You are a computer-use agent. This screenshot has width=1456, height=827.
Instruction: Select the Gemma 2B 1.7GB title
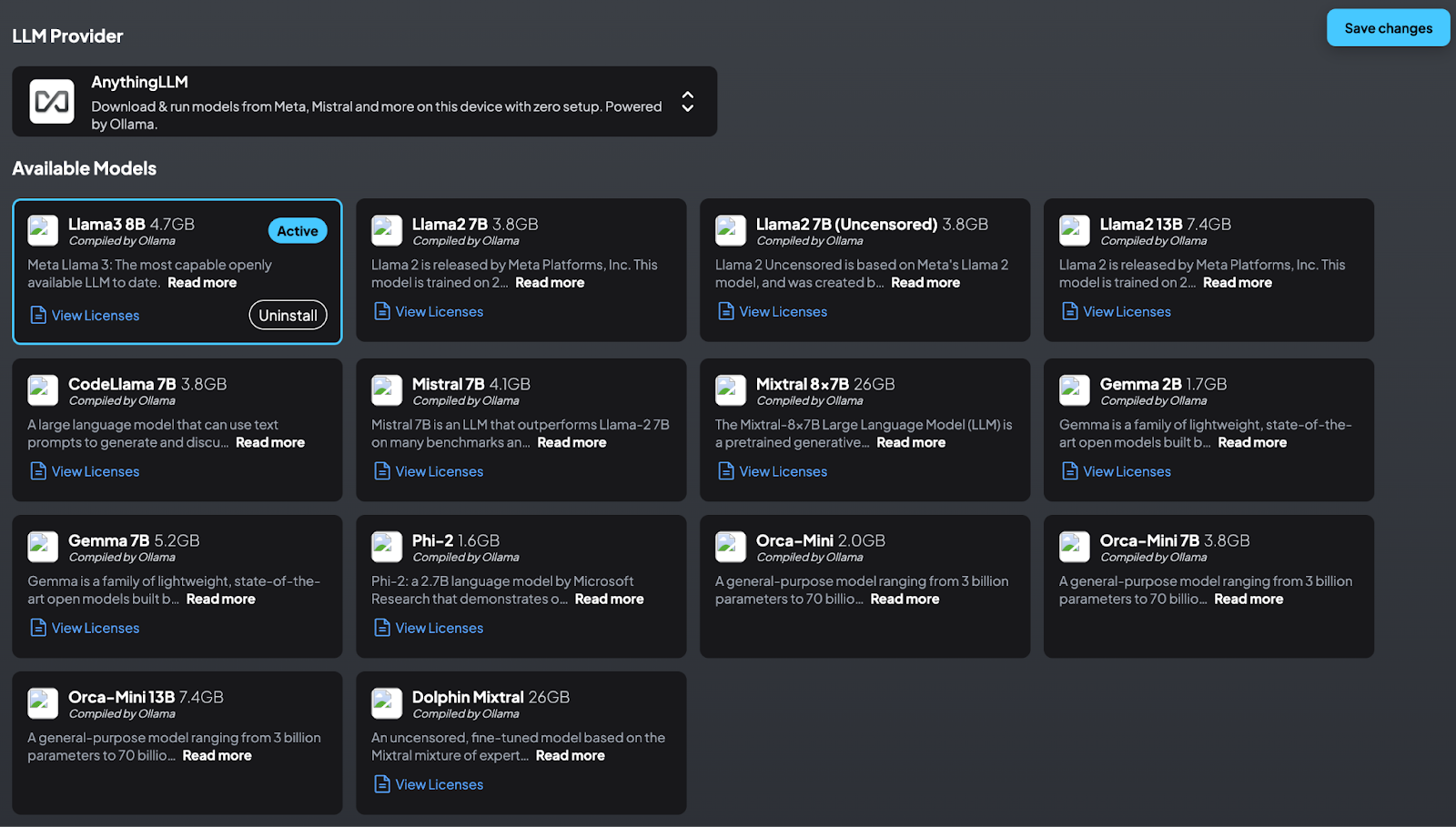(1163, 384)
